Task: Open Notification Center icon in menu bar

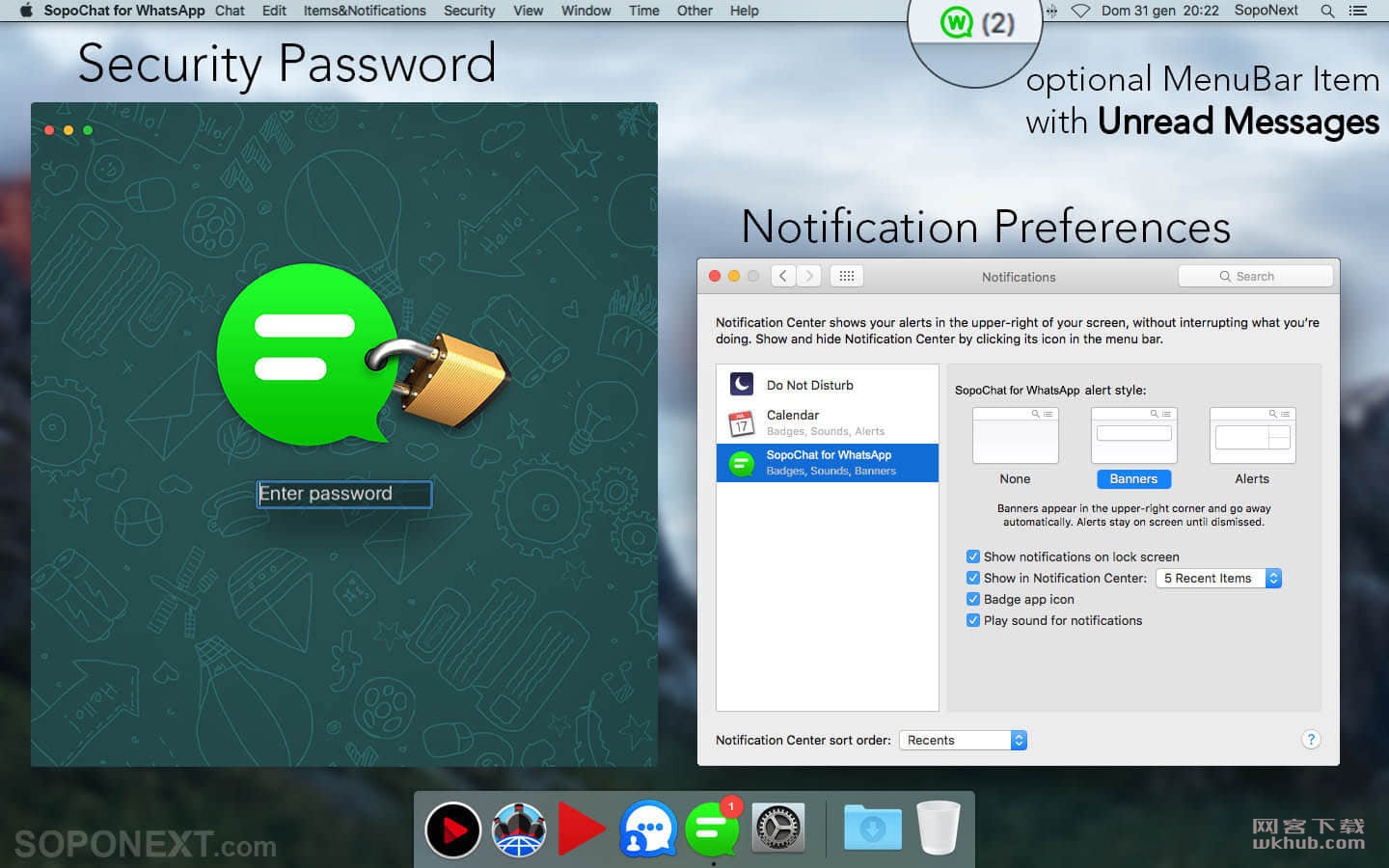Action: coord(1358,11)
